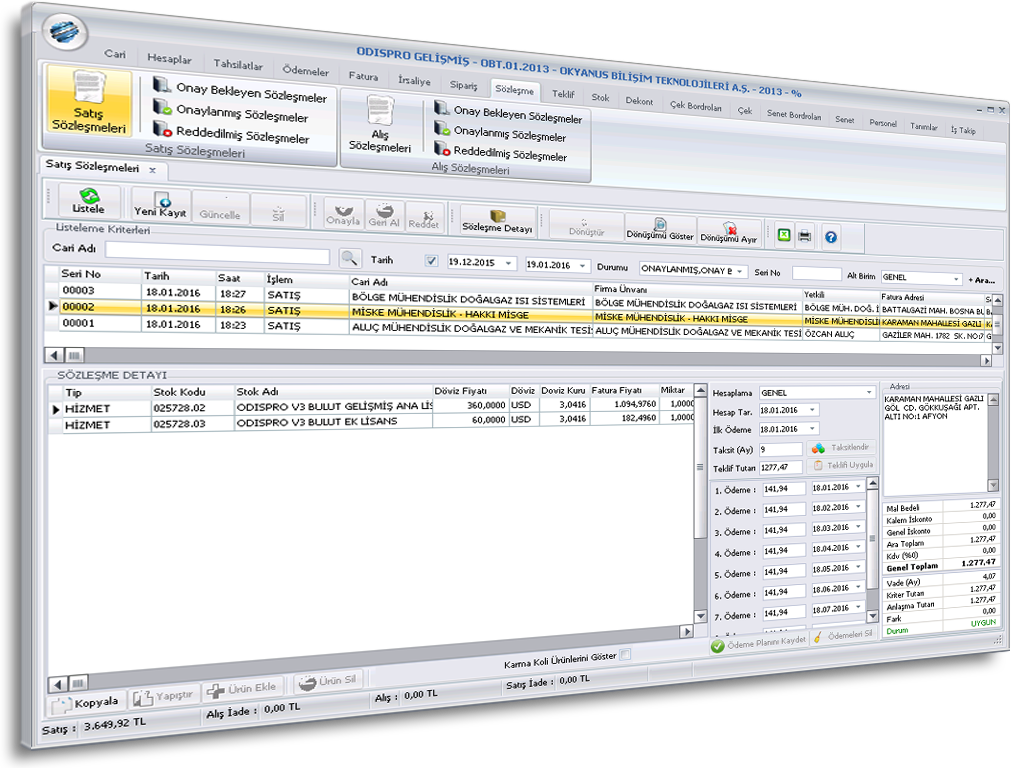This screenshot has height=768, width=1024.
Task: Open the İlk Ödeme date dropdown
Action: pos(811,429)
